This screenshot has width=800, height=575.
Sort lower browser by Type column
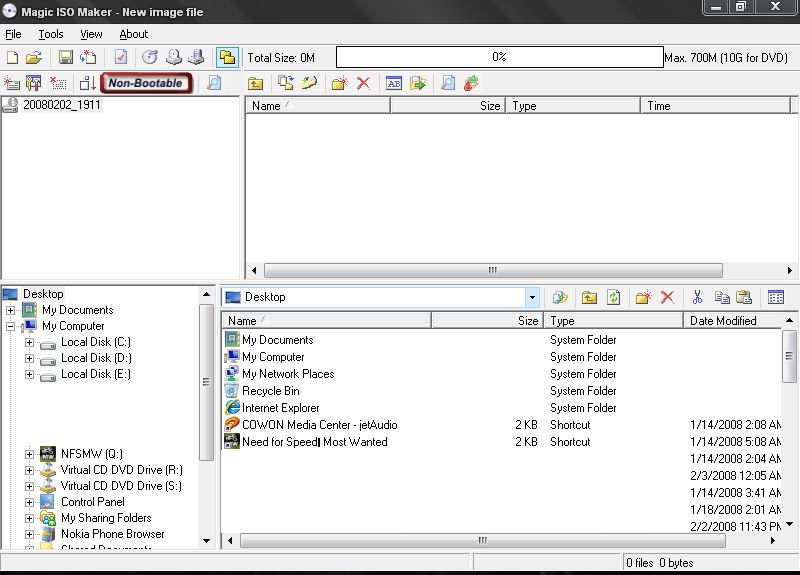[614, 320]
